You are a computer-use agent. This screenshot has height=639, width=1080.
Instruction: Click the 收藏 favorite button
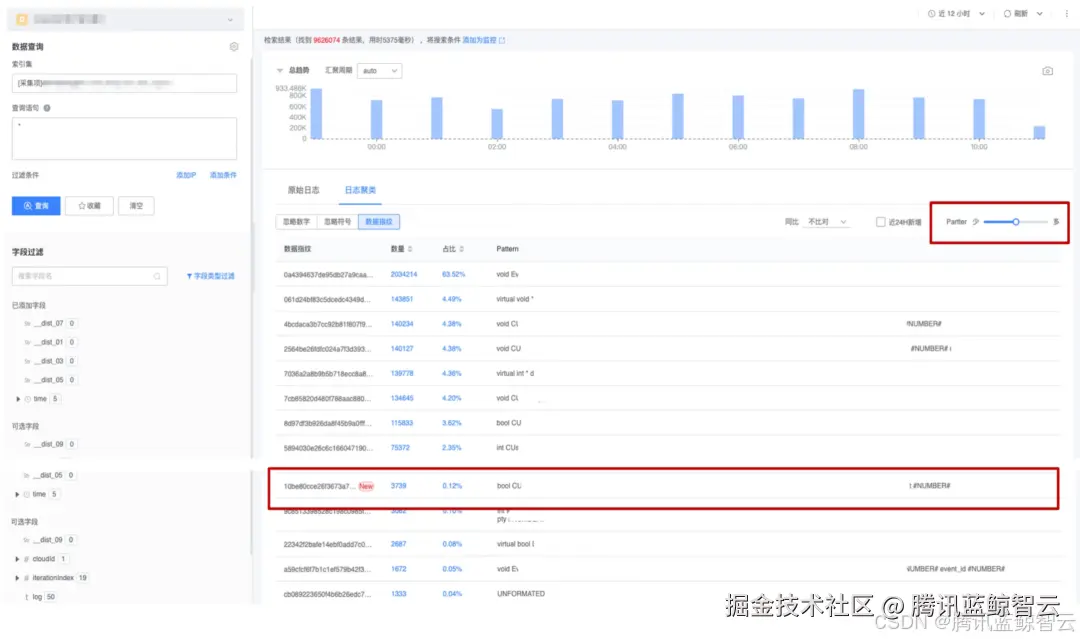[90, 206]
